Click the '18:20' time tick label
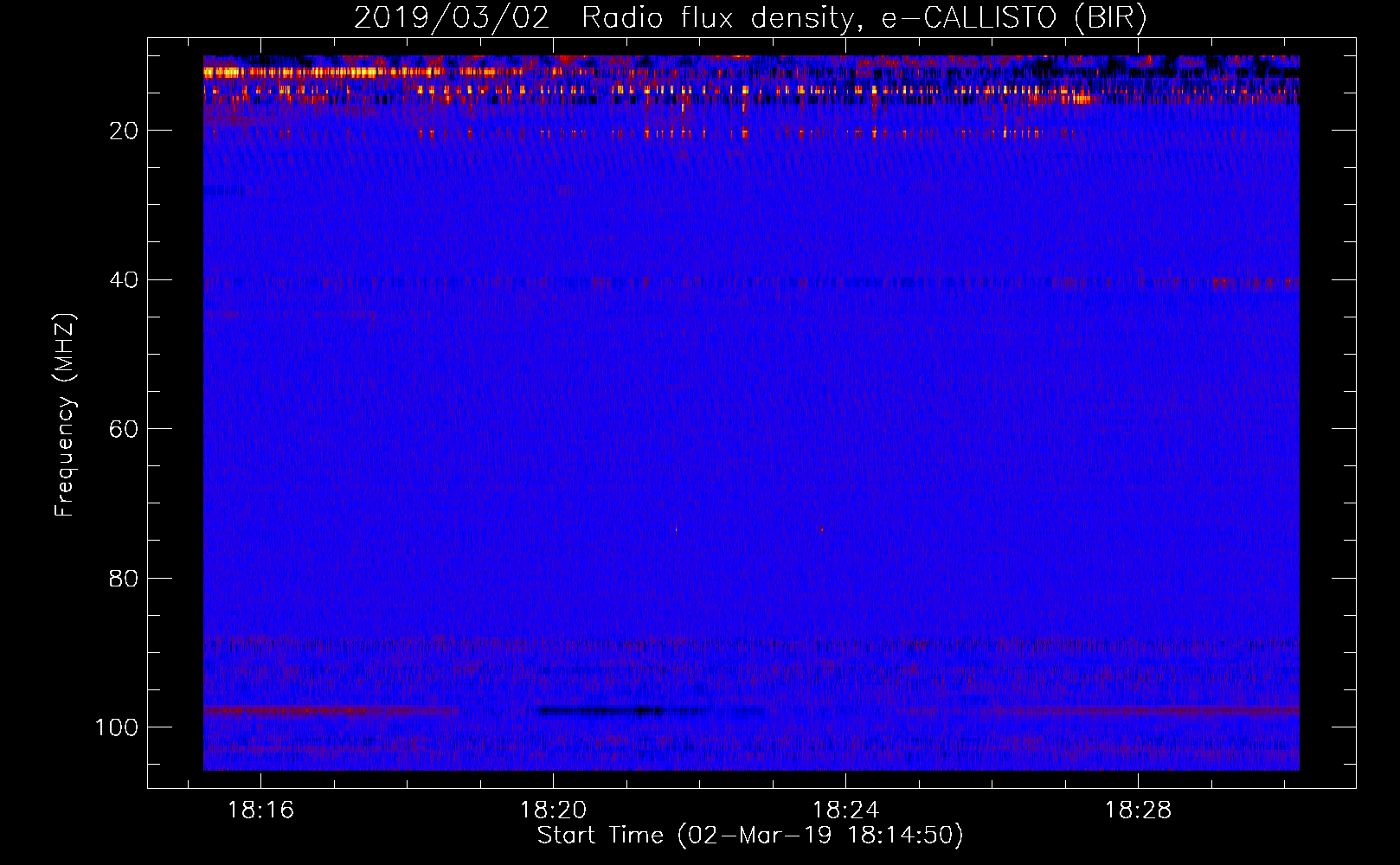 pyautogui.click(x=553, y=811)
